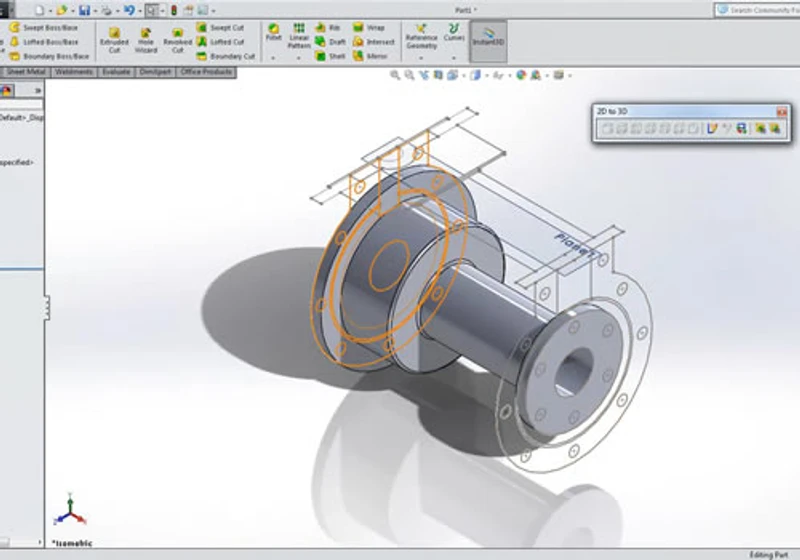
Task: Choose the Shell feature
Action: pyautogui.click(x=331, y=56)
